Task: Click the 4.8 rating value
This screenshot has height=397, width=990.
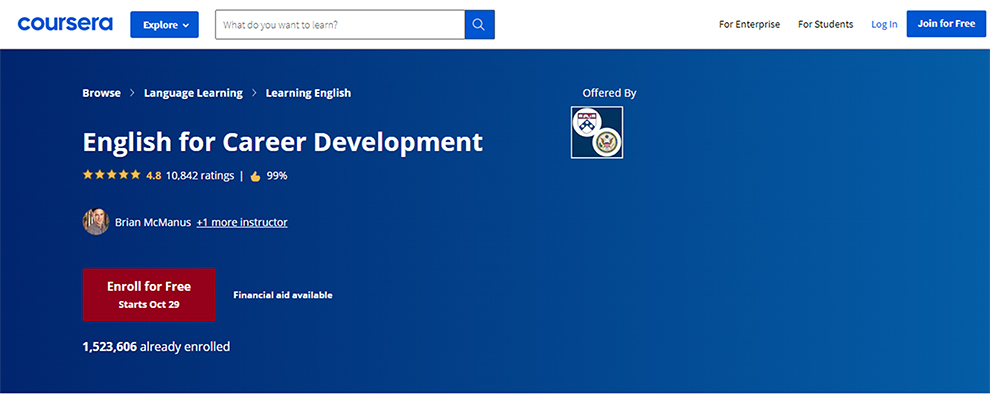Action: (x=153, y=175)
